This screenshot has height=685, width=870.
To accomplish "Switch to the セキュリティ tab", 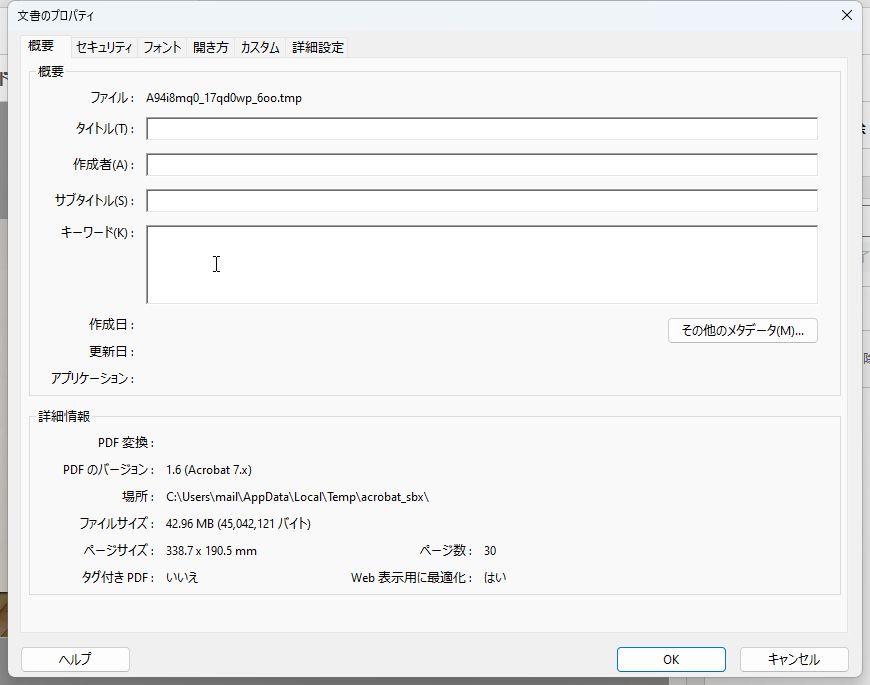I will [x=103, y=46].
